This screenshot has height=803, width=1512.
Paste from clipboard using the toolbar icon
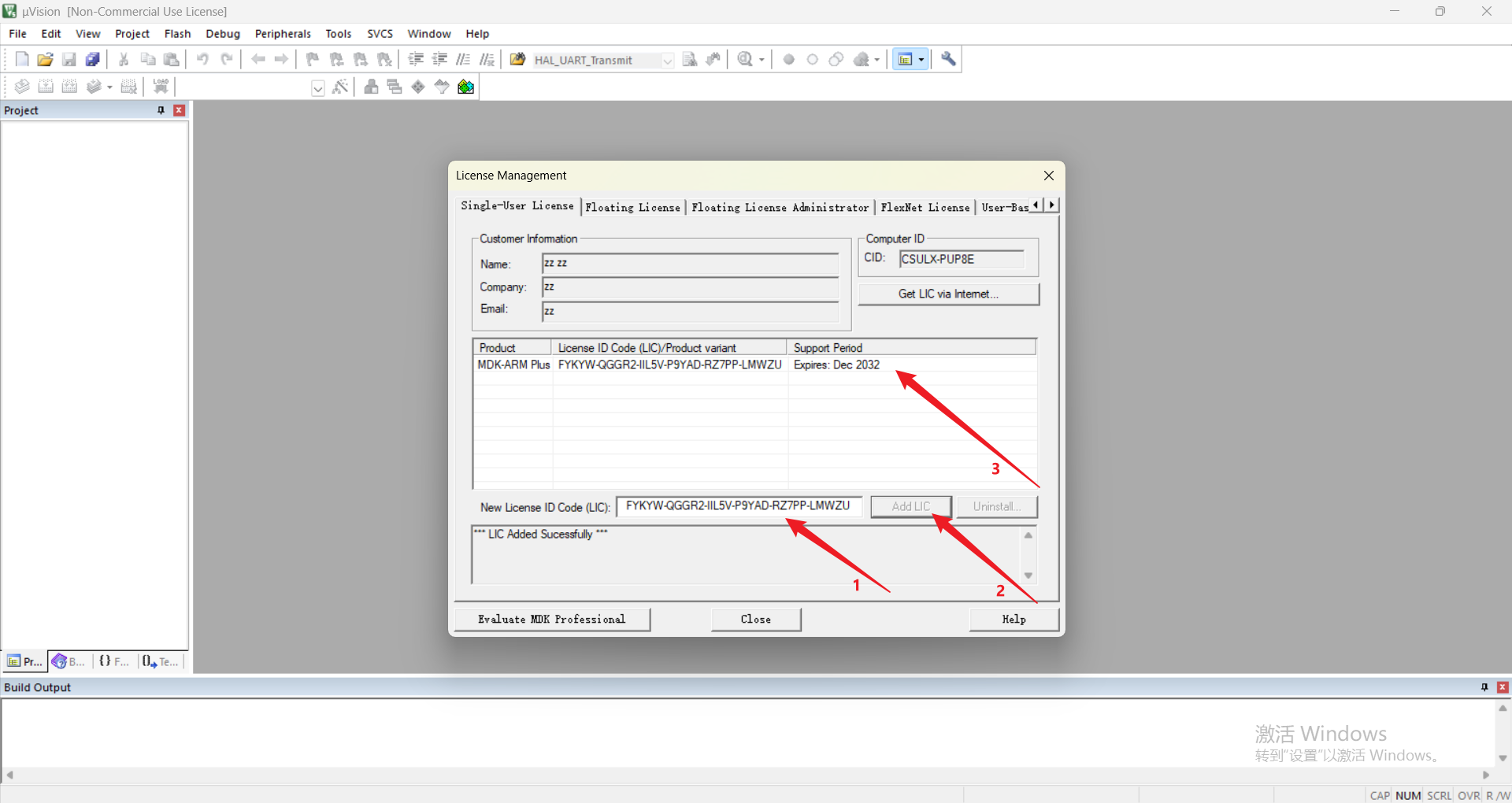click(x=171, y=59)
